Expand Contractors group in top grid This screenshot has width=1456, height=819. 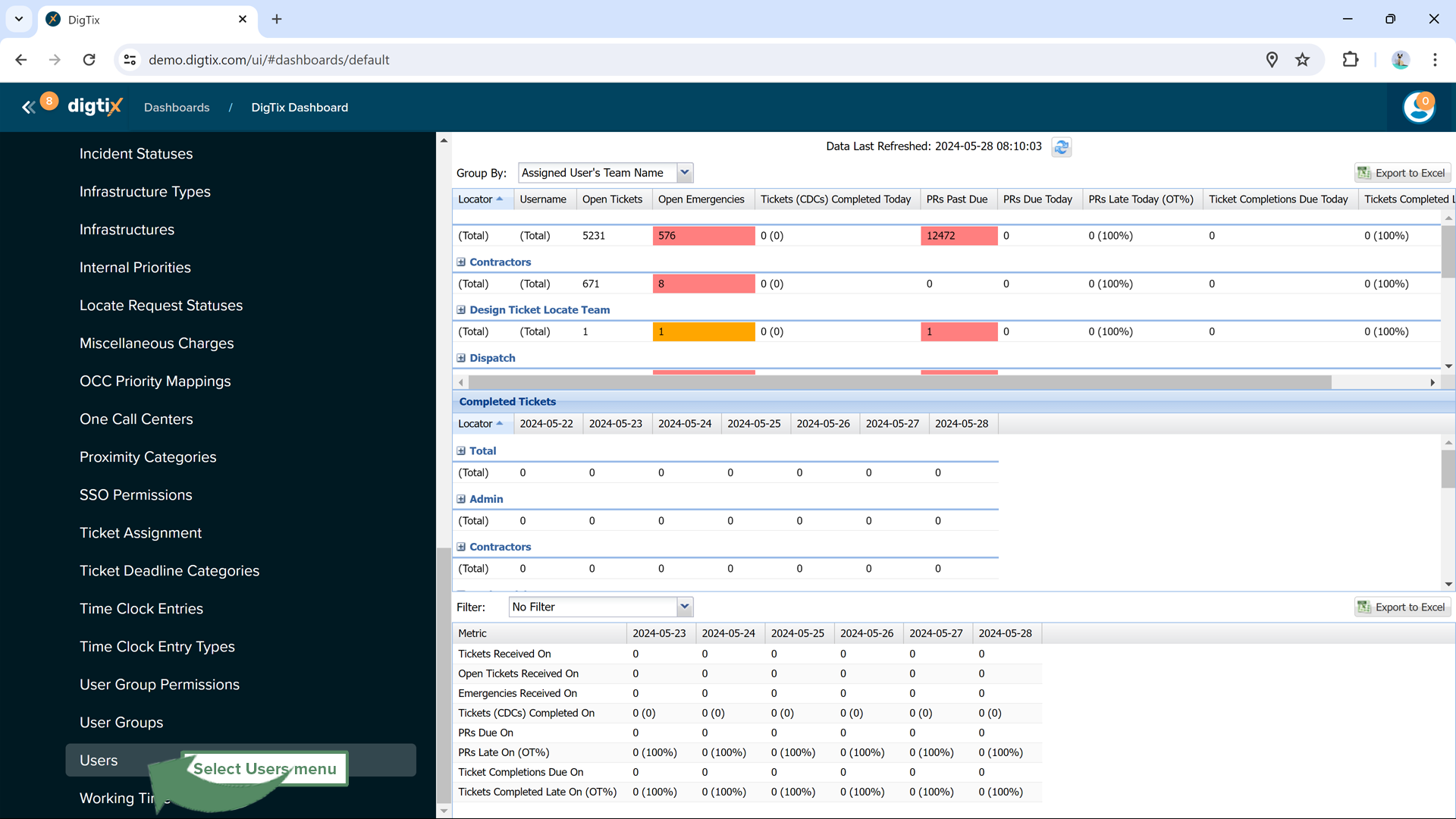click(461, 262)
